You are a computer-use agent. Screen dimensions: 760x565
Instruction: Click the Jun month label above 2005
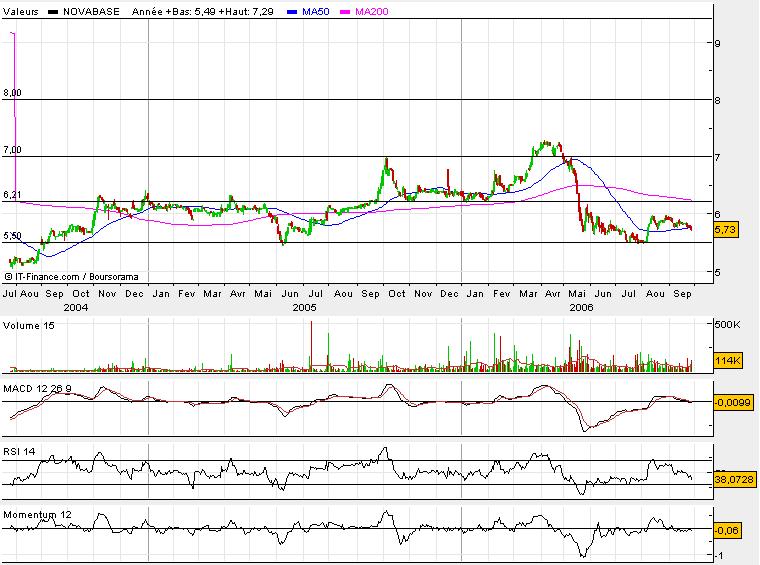coord(290,294)
